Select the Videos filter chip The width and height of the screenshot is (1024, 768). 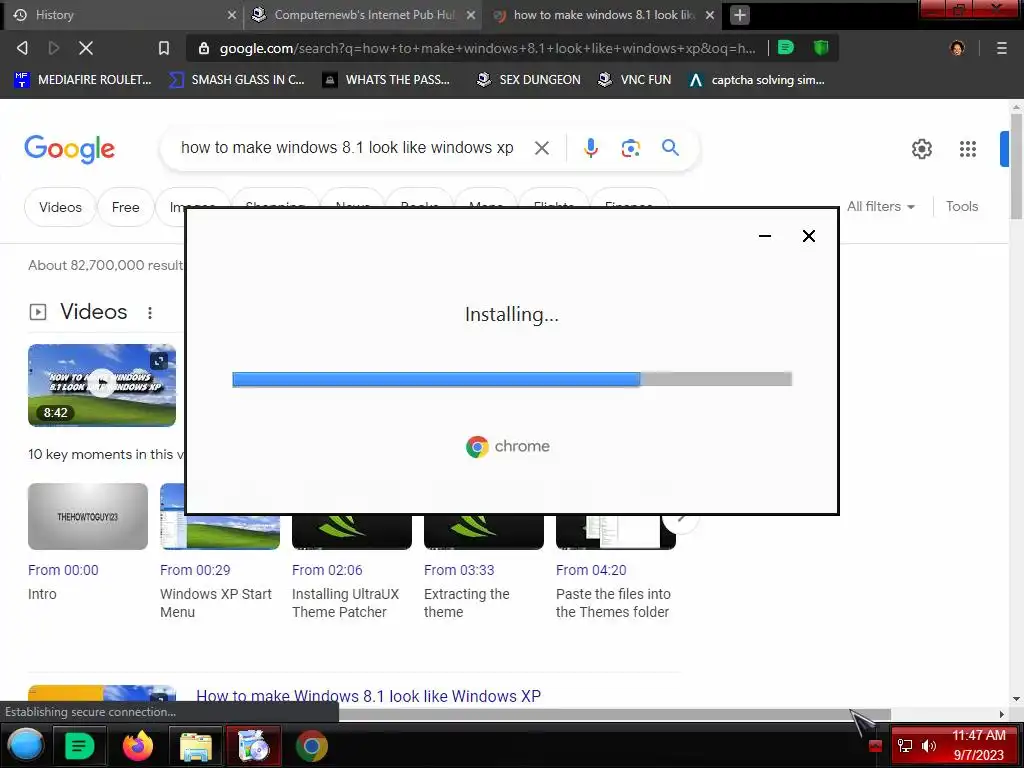(60, 207)
